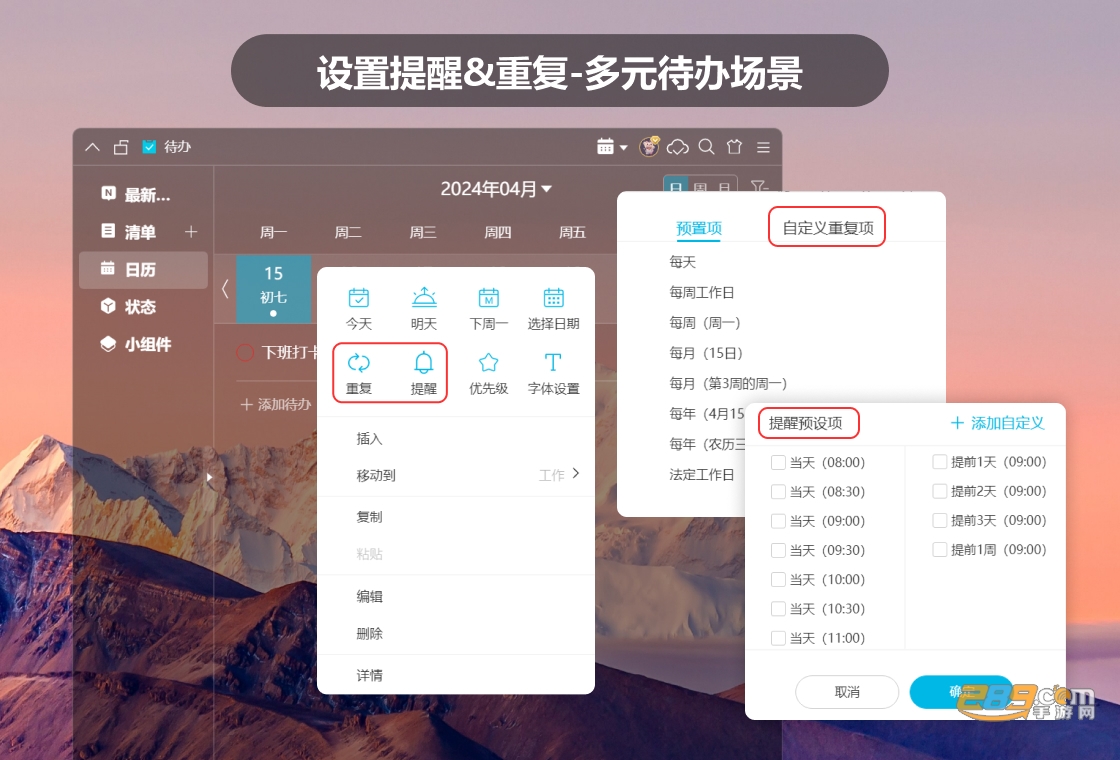This screenshot has height=760, width=1120.
Task: Check 当天 (09:00) reminder
Action: point(779,521)
